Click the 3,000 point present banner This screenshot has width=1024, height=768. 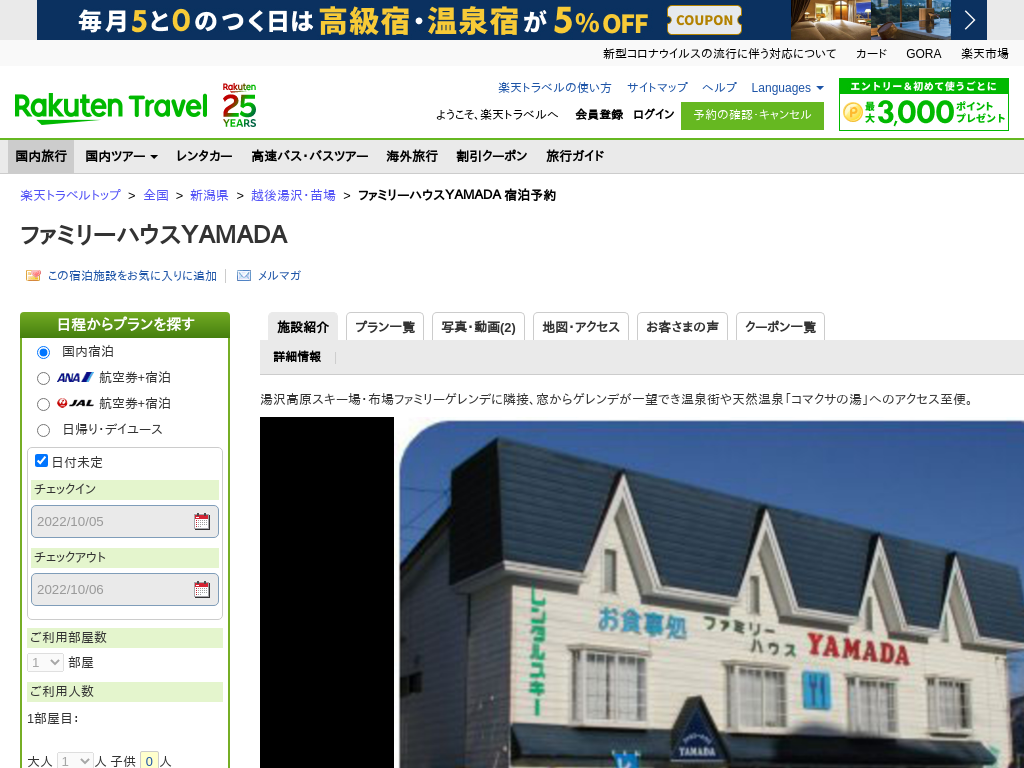(923, 105)
